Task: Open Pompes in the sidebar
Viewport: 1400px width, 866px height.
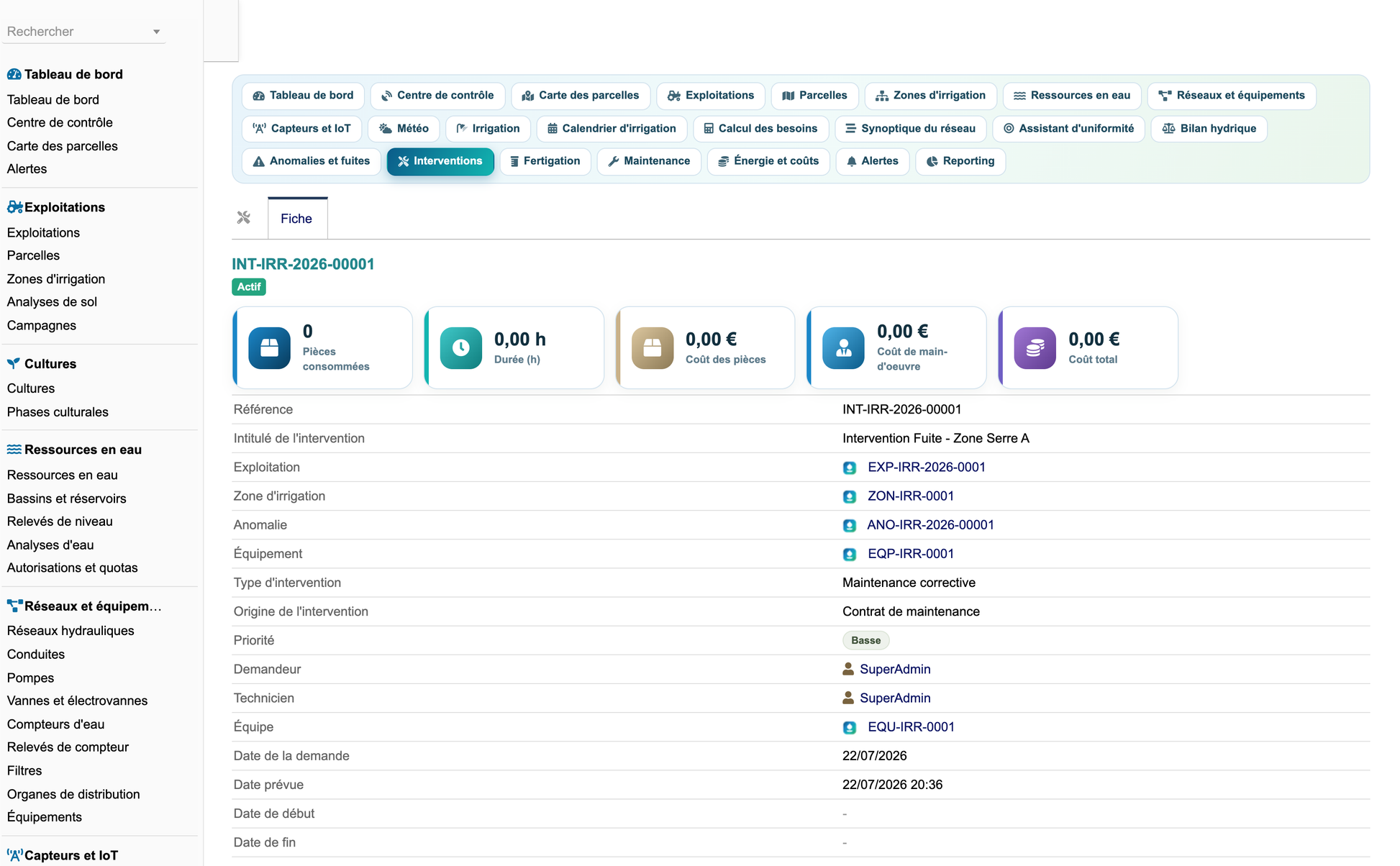Action: pyautogui.click(x=31, y=678)
